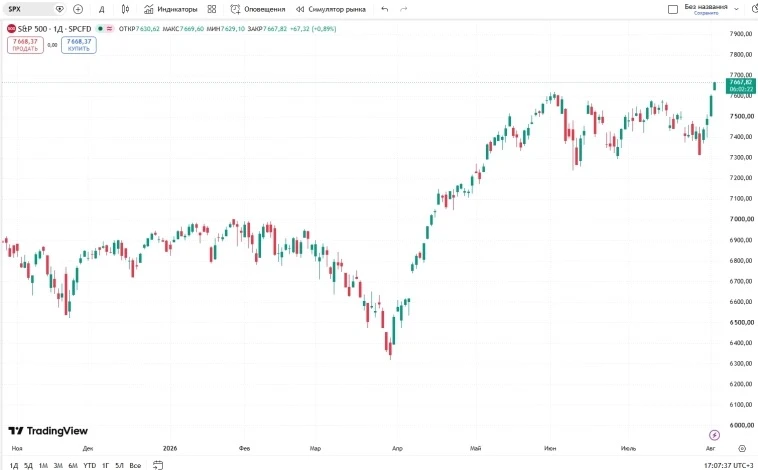
Task: Toggle the pink data-mode indicator next to SPCFD
Action: 109,29
